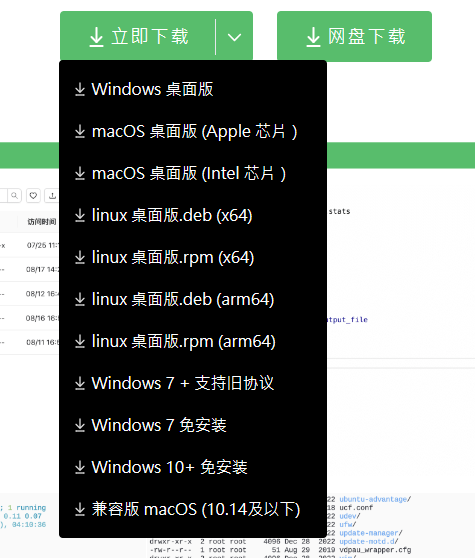
Task: Click the 访问时间 column header
Action: point(42,222)
